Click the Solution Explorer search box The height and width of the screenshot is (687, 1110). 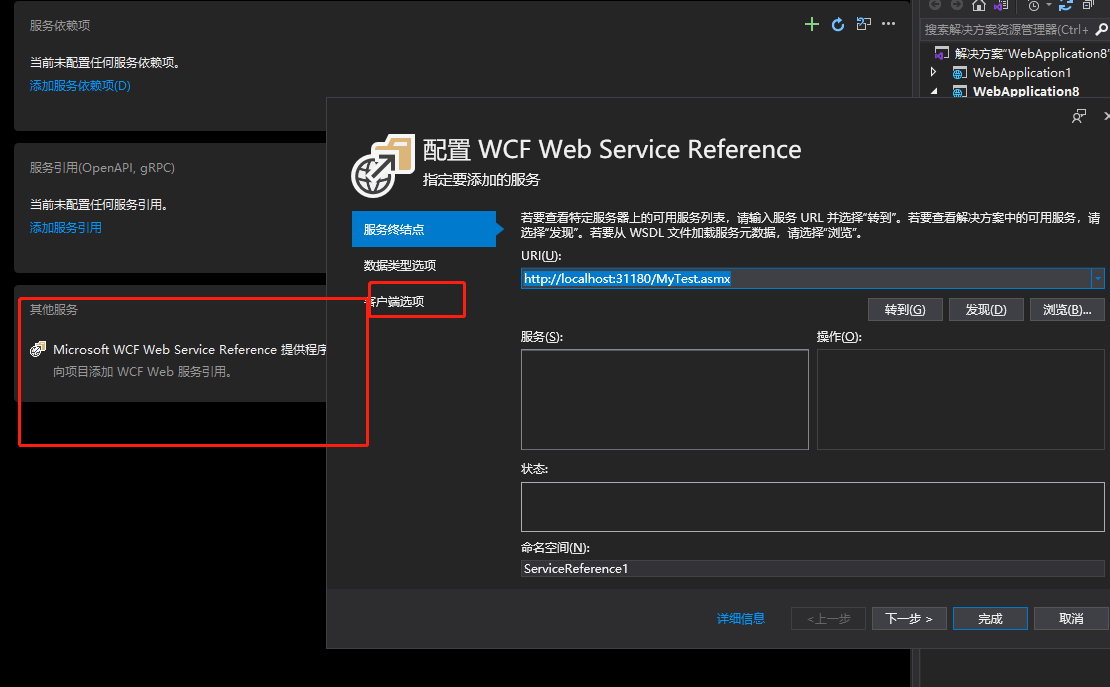click(1008, 30)
